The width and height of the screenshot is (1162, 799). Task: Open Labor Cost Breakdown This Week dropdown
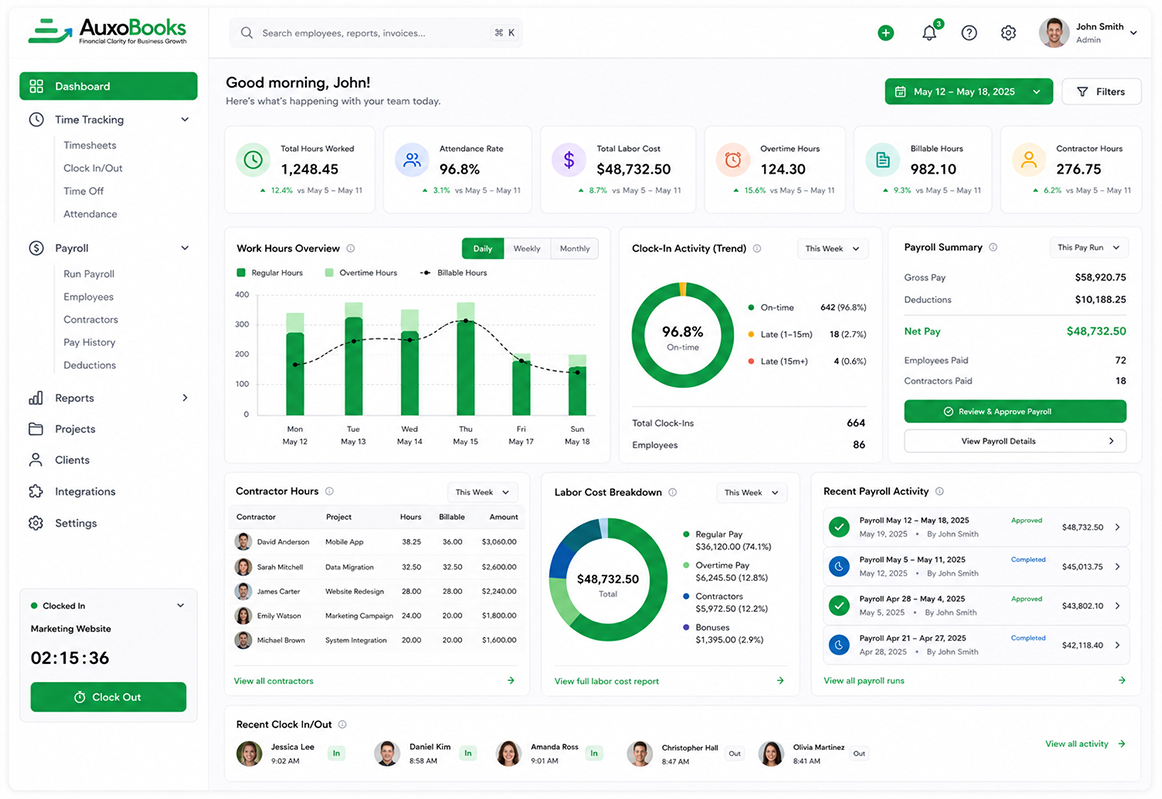click(751, 492)
